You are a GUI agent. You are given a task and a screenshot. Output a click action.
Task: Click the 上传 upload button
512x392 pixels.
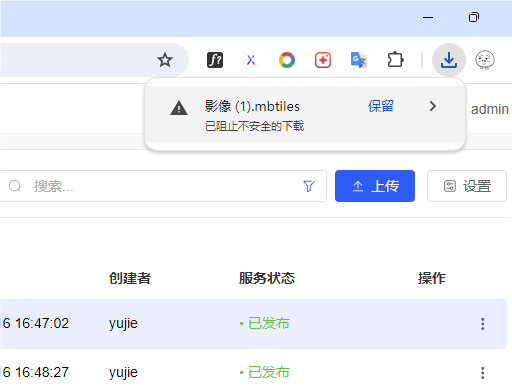[375, 186]
